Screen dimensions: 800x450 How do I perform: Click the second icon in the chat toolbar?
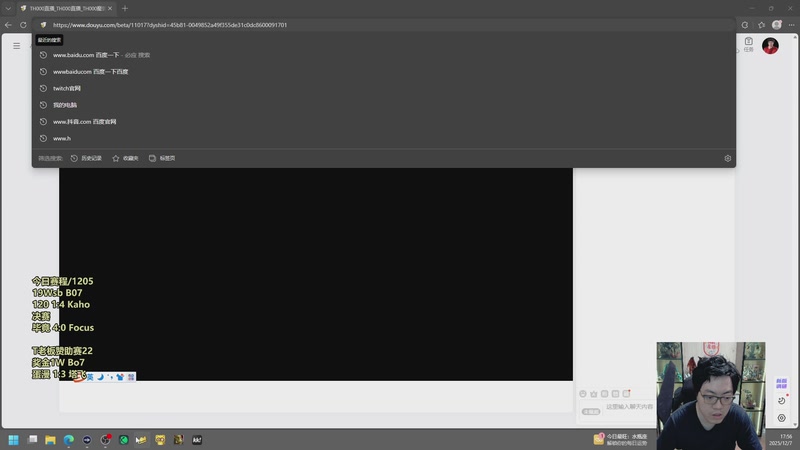[x=593, y=394]
